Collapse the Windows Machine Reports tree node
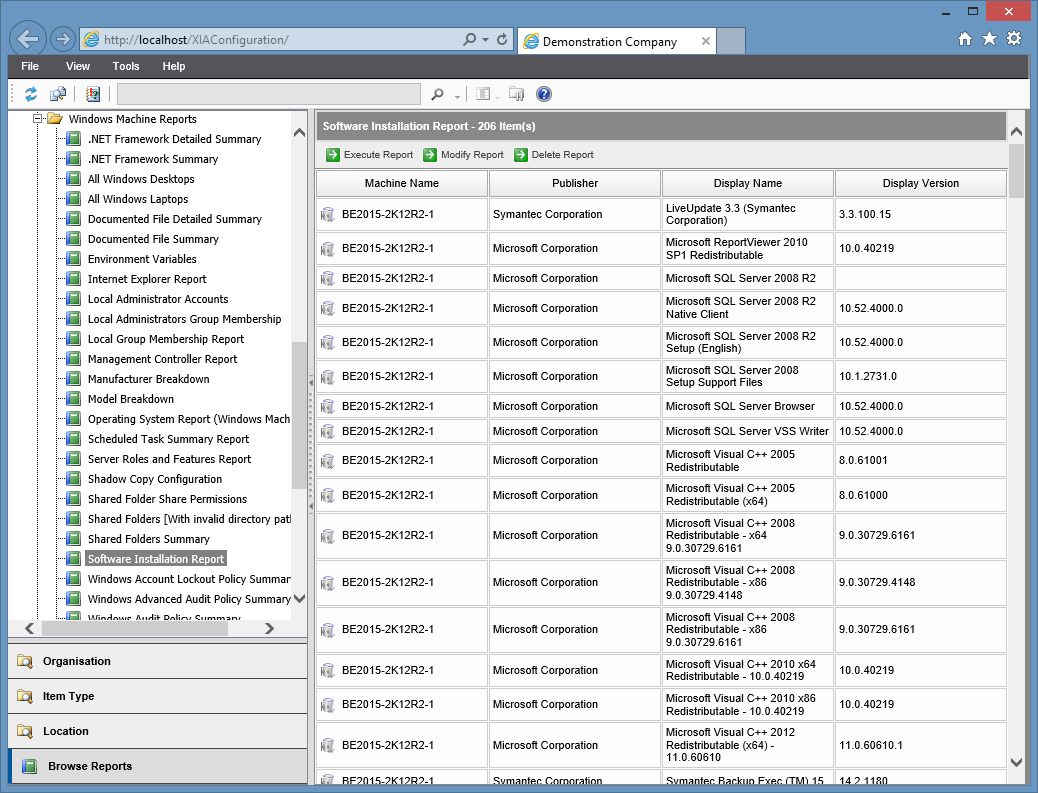Screen dimensions: 1038x793 38,118
